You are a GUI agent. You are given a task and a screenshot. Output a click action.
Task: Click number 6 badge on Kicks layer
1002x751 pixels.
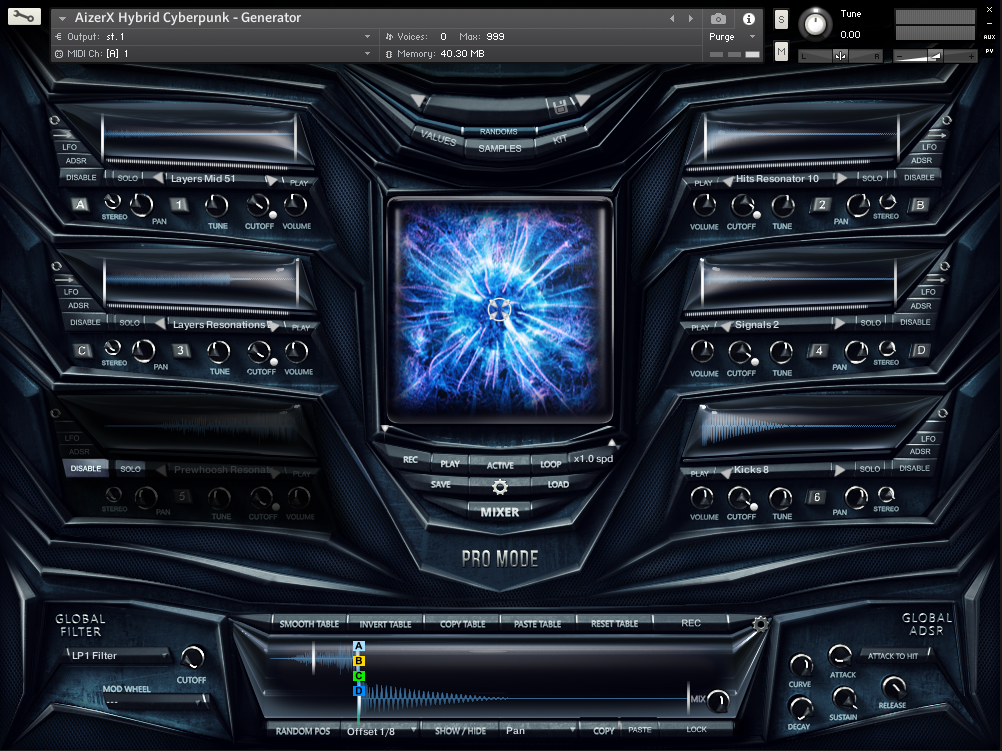tap(817, 497)
